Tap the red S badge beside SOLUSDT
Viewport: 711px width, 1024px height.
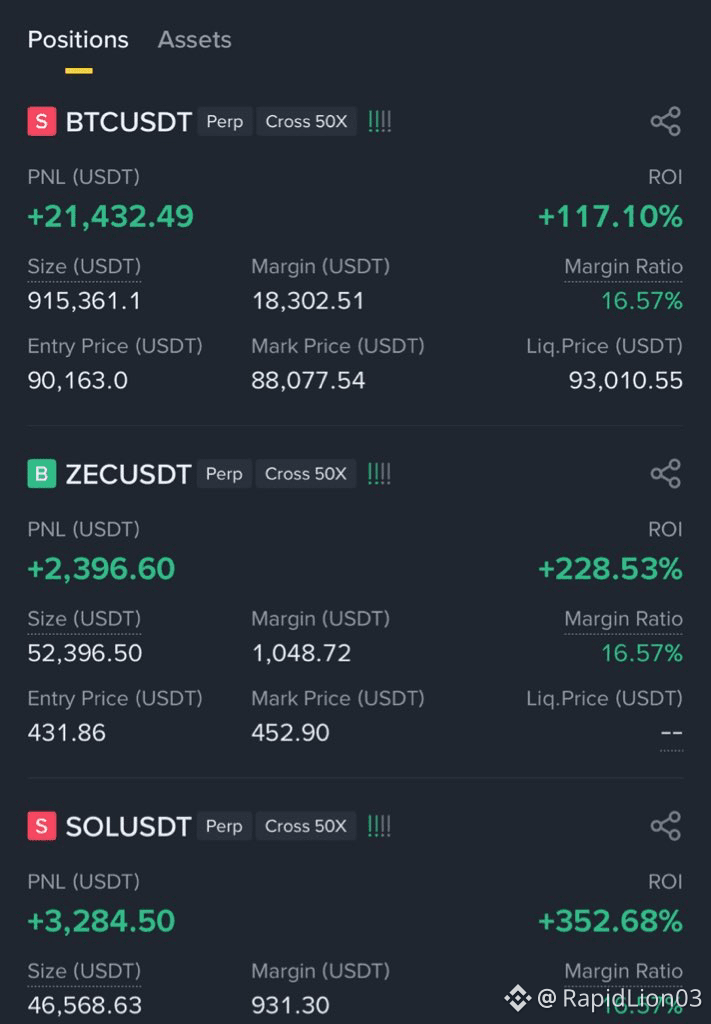point(42,826)
